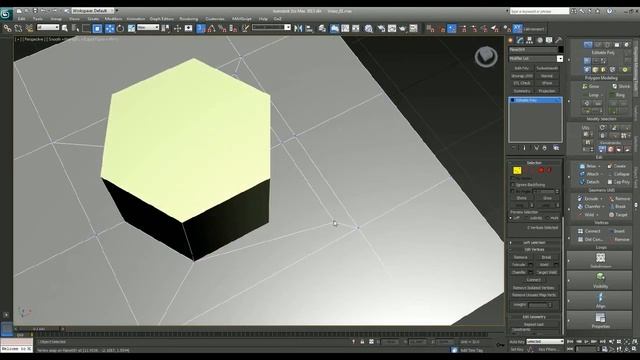The image size is (640, 360).
Task: Click the Polygon sub-object level icon
Action: (x=541, y=170)
